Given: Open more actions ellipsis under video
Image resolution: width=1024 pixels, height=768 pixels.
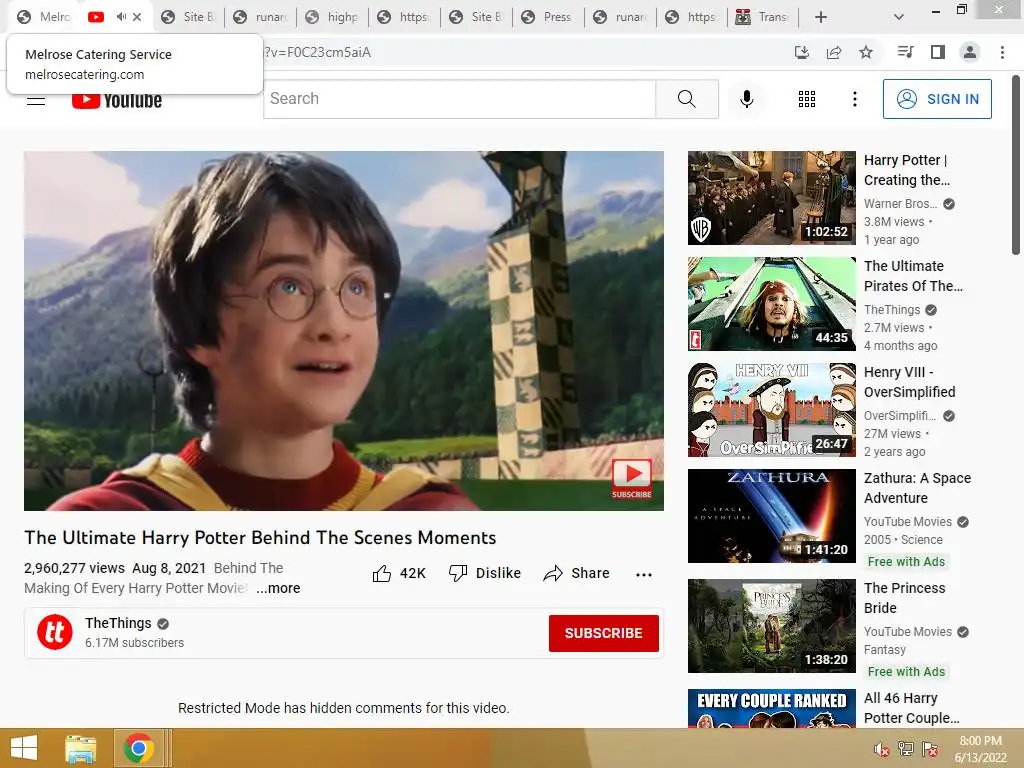Looking at the screenshot, I should point(644,575).
